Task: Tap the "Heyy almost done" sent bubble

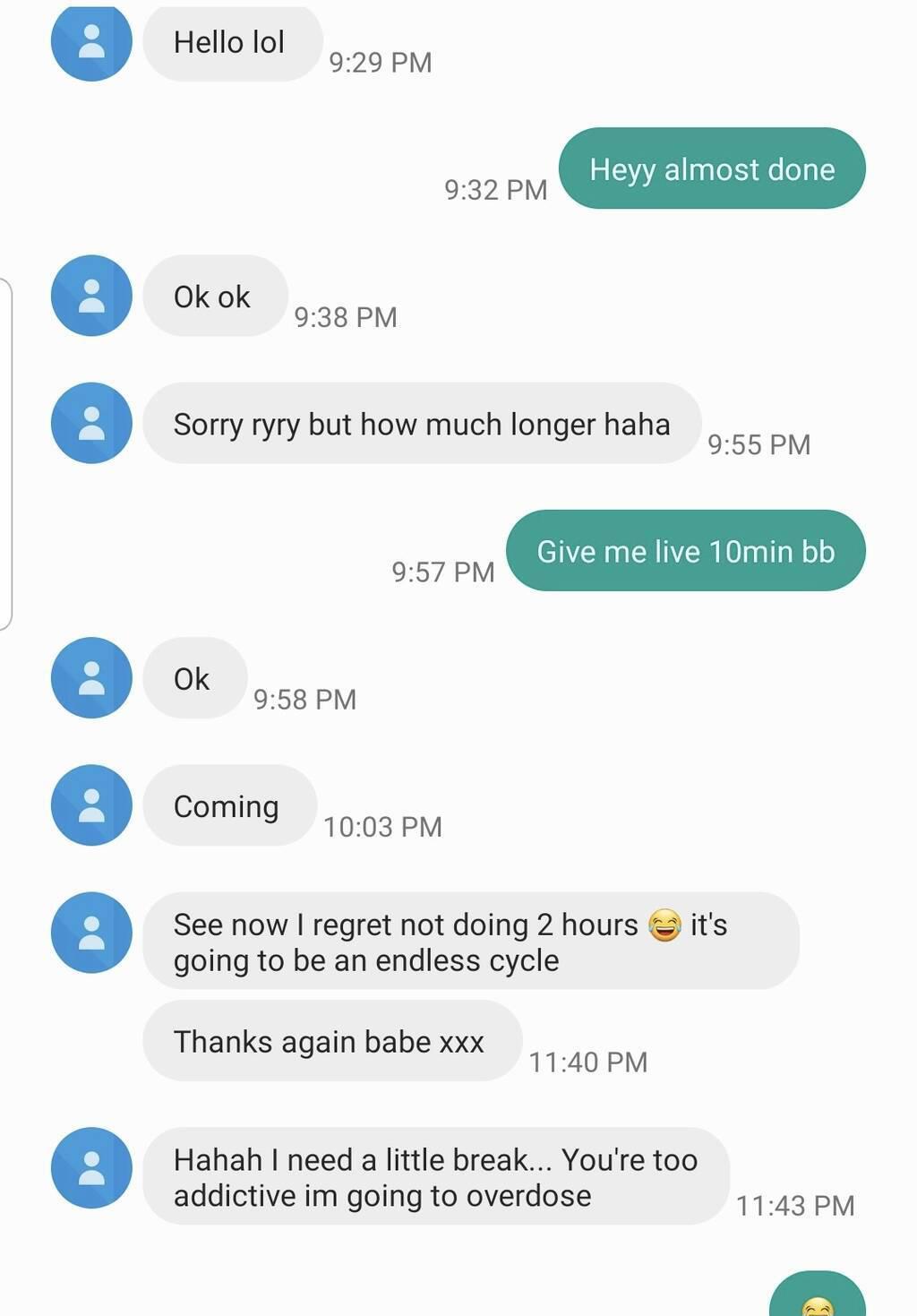Action: click(712, 168)
